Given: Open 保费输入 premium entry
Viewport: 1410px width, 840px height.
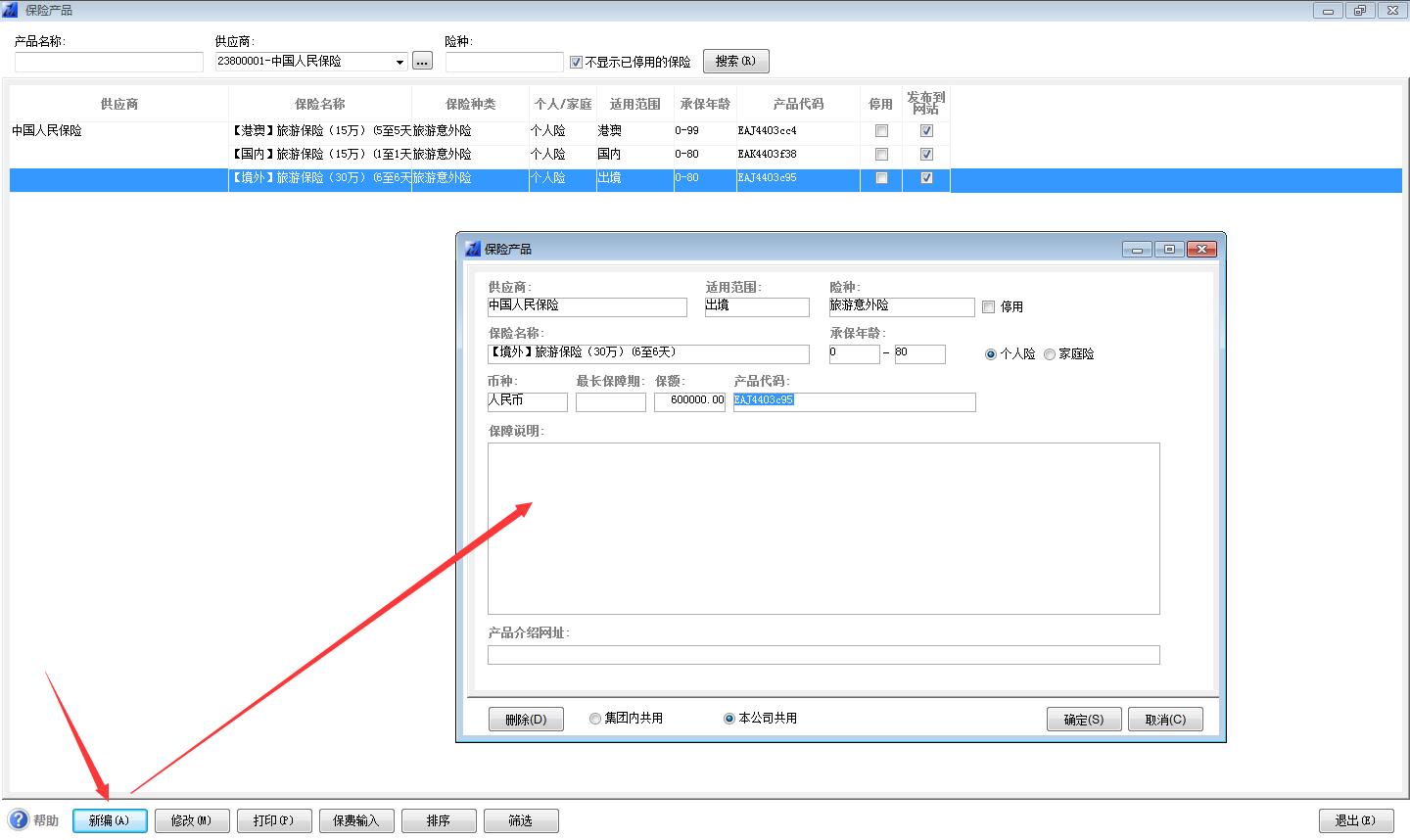Looking at the screenshot, I should click(x=355, y=820).
